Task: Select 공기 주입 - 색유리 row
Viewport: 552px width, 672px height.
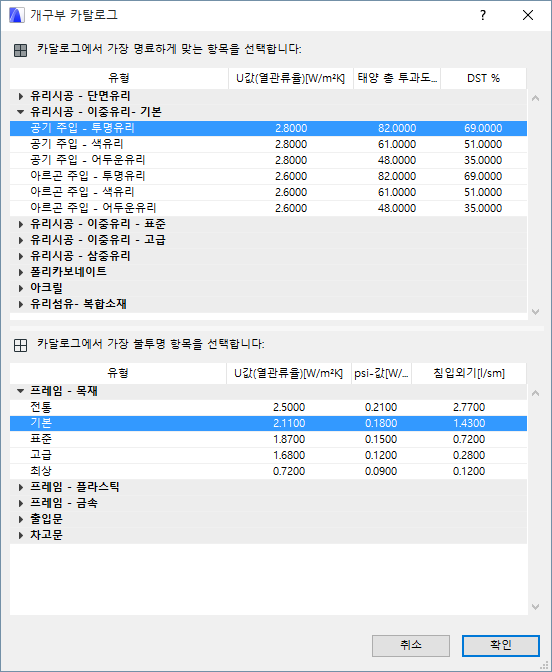Action: [268, 144]
